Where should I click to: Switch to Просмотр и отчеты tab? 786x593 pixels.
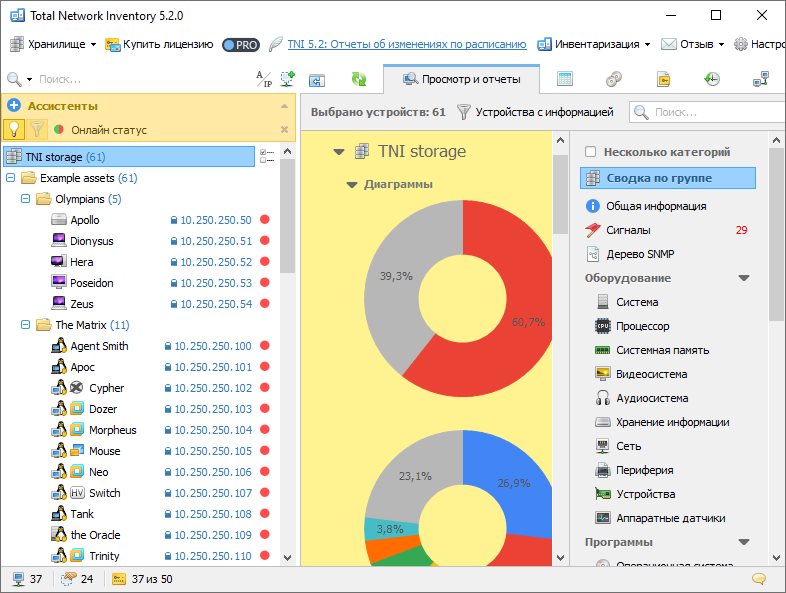[462, 79]
